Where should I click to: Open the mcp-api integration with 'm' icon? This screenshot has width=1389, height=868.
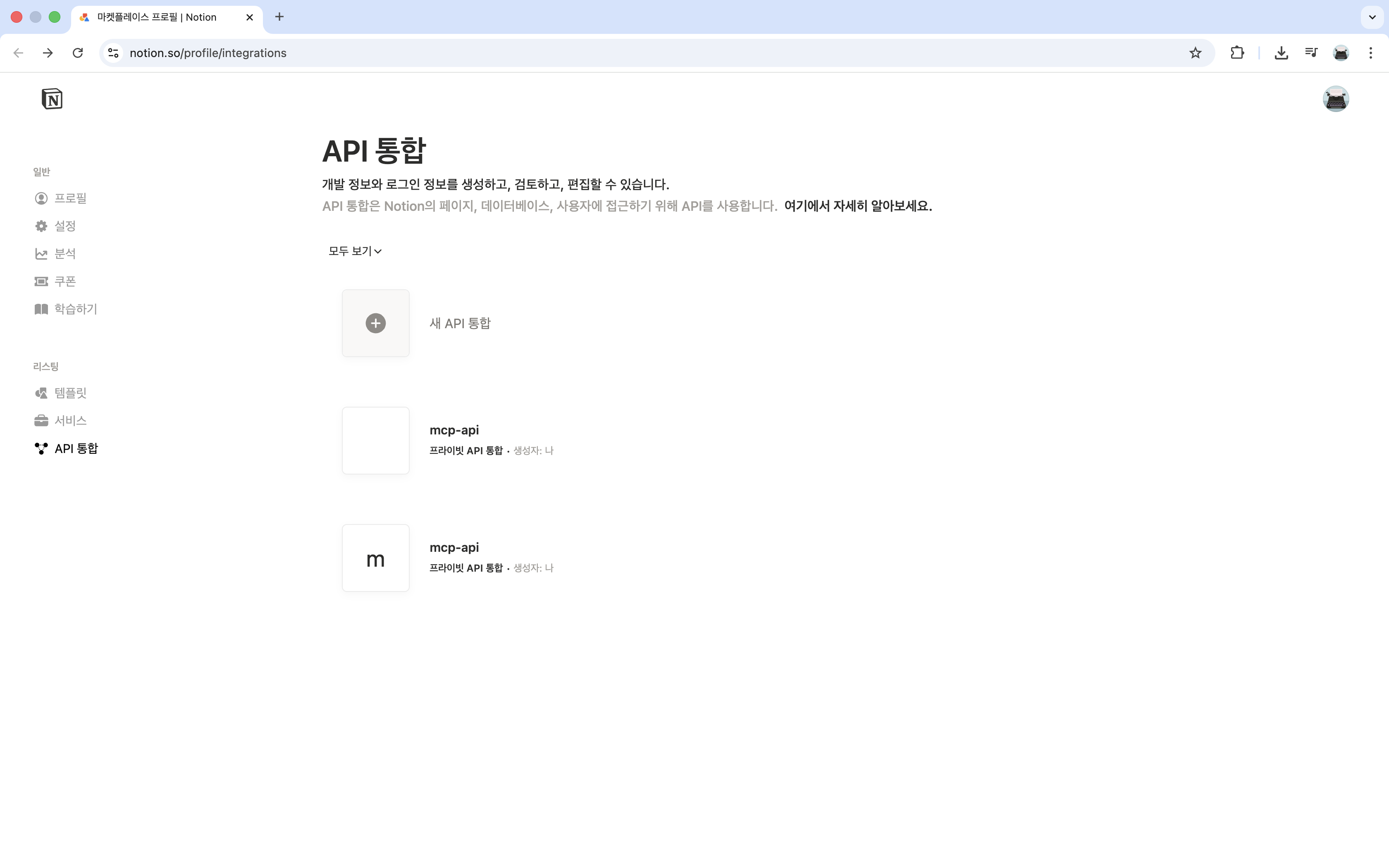click(x=375, y=558)
